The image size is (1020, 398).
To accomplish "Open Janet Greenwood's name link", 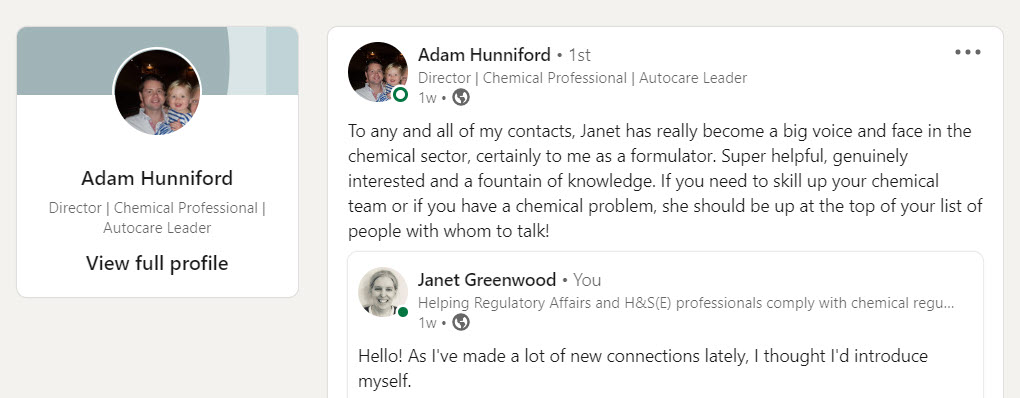I will tap(487, 280).
